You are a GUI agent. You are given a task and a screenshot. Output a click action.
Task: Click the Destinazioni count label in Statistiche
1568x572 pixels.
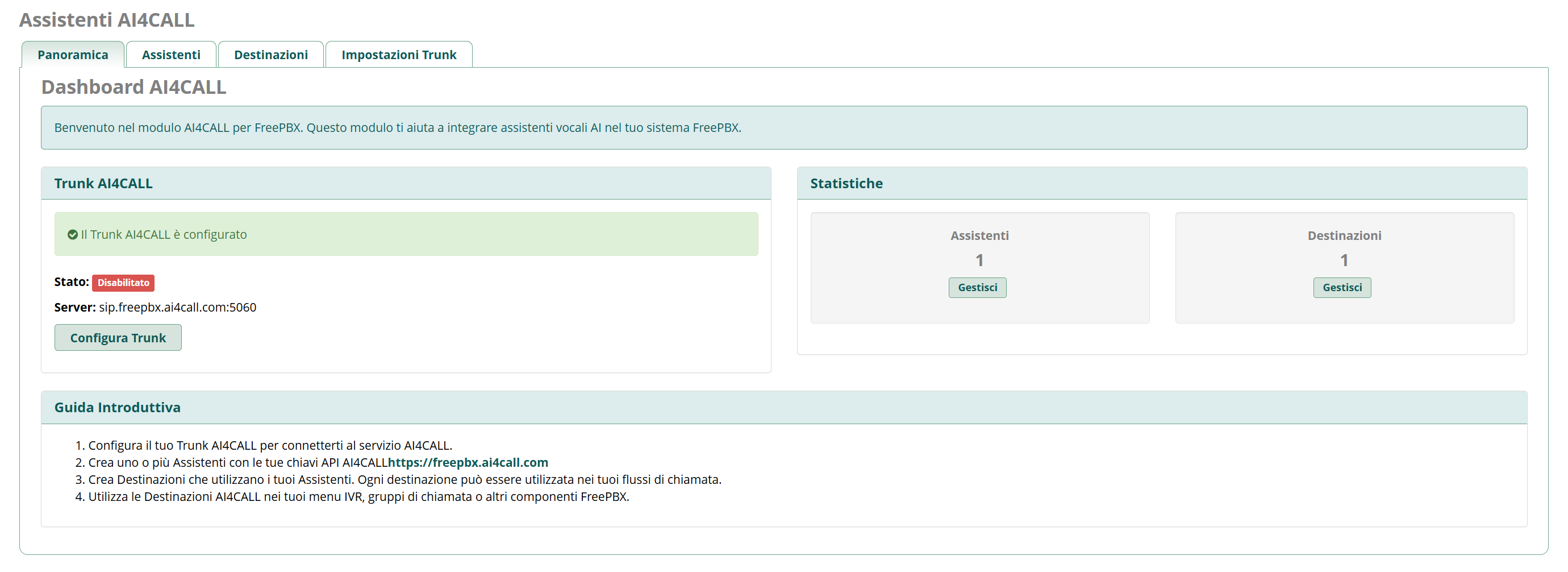click(x=1344, y=236)
